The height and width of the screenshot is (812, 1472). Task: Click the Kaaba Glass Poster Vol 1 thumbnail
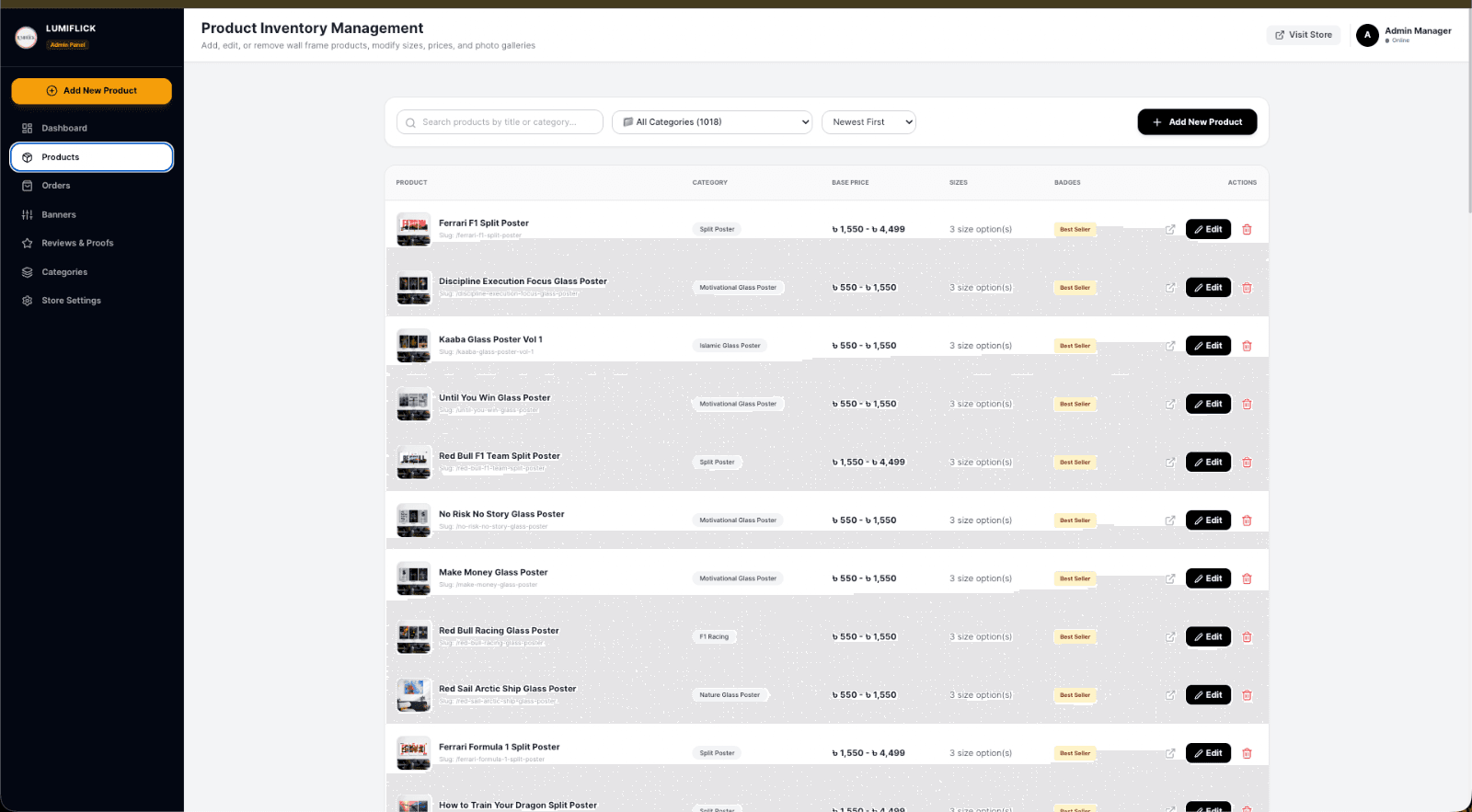tap(414, 346)
